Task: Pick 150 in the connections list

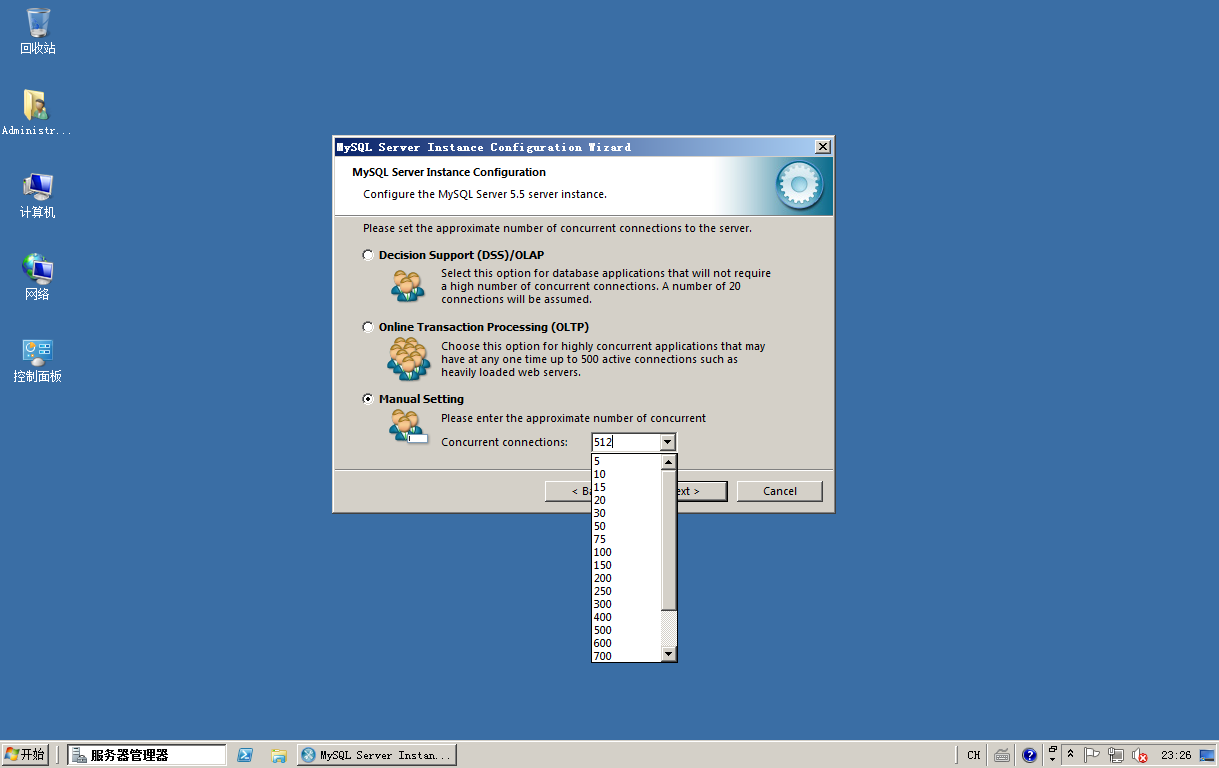Action: pos(626,565)
